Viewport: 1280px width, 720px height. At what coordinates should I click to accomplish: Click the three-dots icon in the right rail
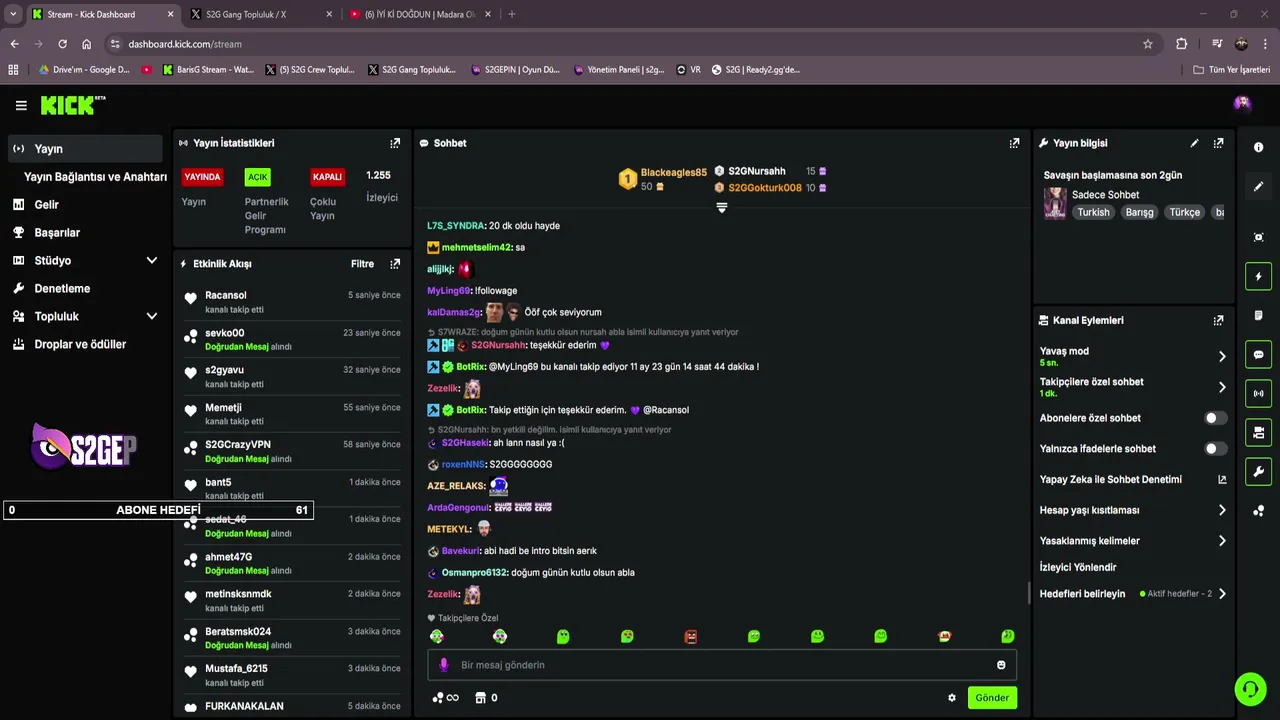1258,511
